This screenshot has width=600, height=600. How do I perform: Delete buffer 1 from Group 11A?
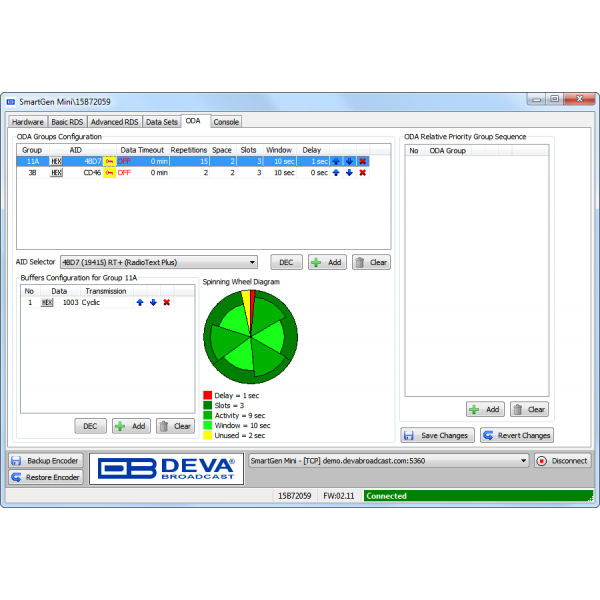tap(167, 303)
